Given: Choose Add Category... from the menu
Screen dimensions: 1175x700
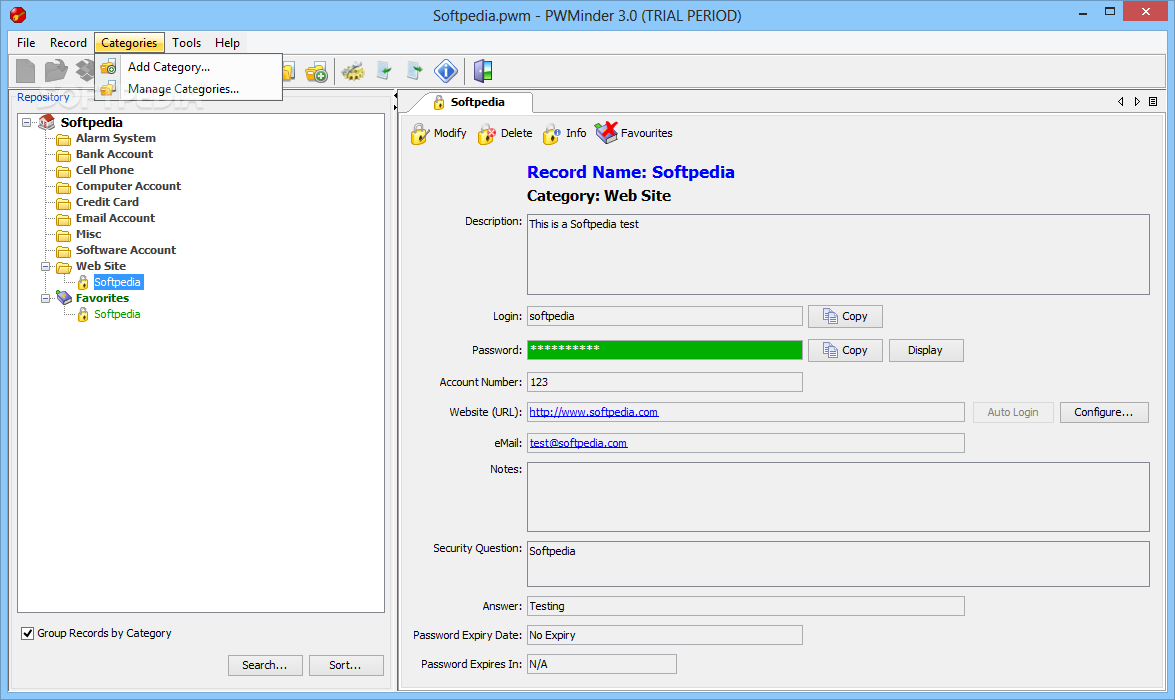Looking at the screenshot, I should [x=189, y=67].
